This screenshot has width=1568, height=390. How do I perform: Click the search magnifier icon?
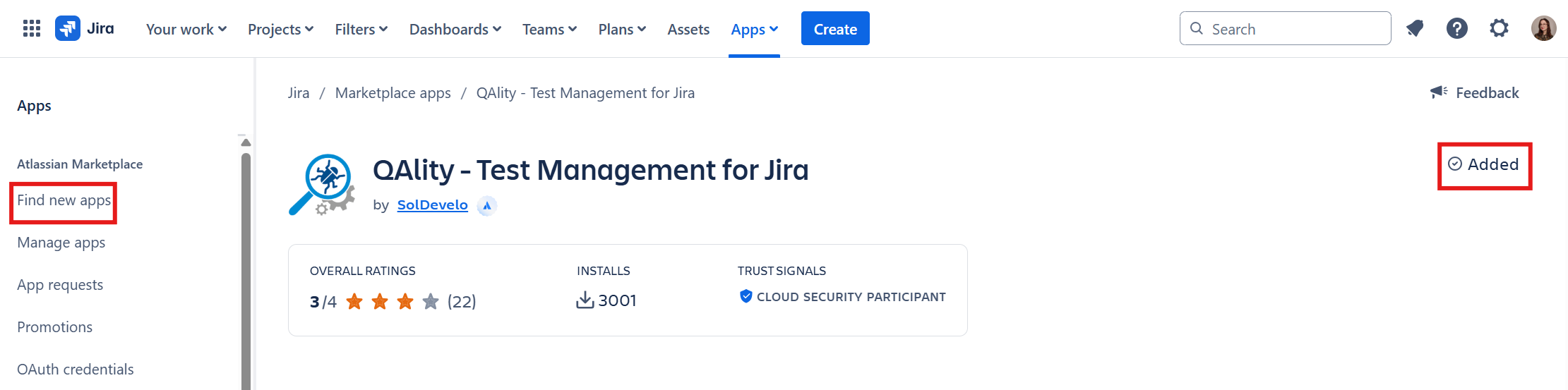[x=1197, y=28]
